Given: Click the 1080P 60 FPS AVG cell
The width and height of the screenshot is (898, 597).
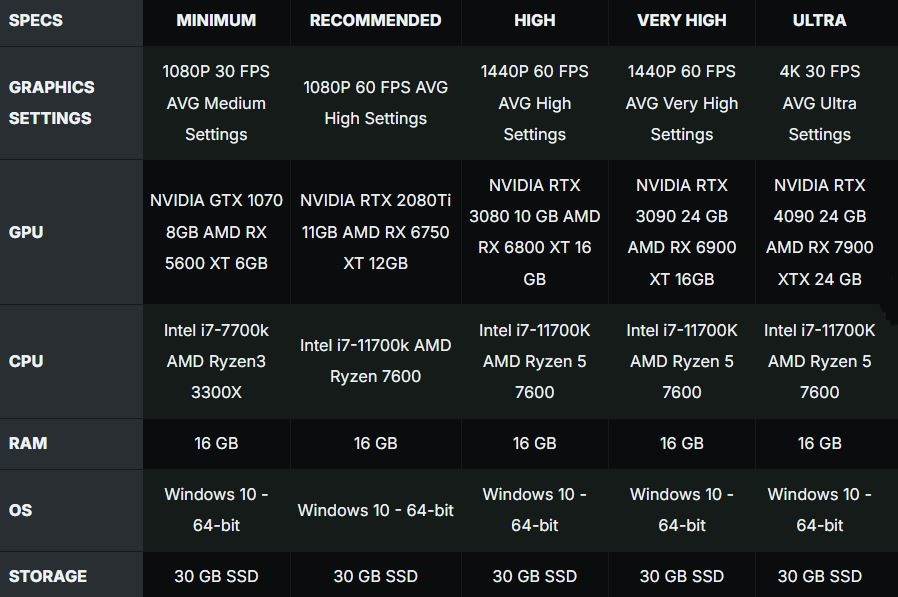Looking at the screenshot, I should click(375, 102).
